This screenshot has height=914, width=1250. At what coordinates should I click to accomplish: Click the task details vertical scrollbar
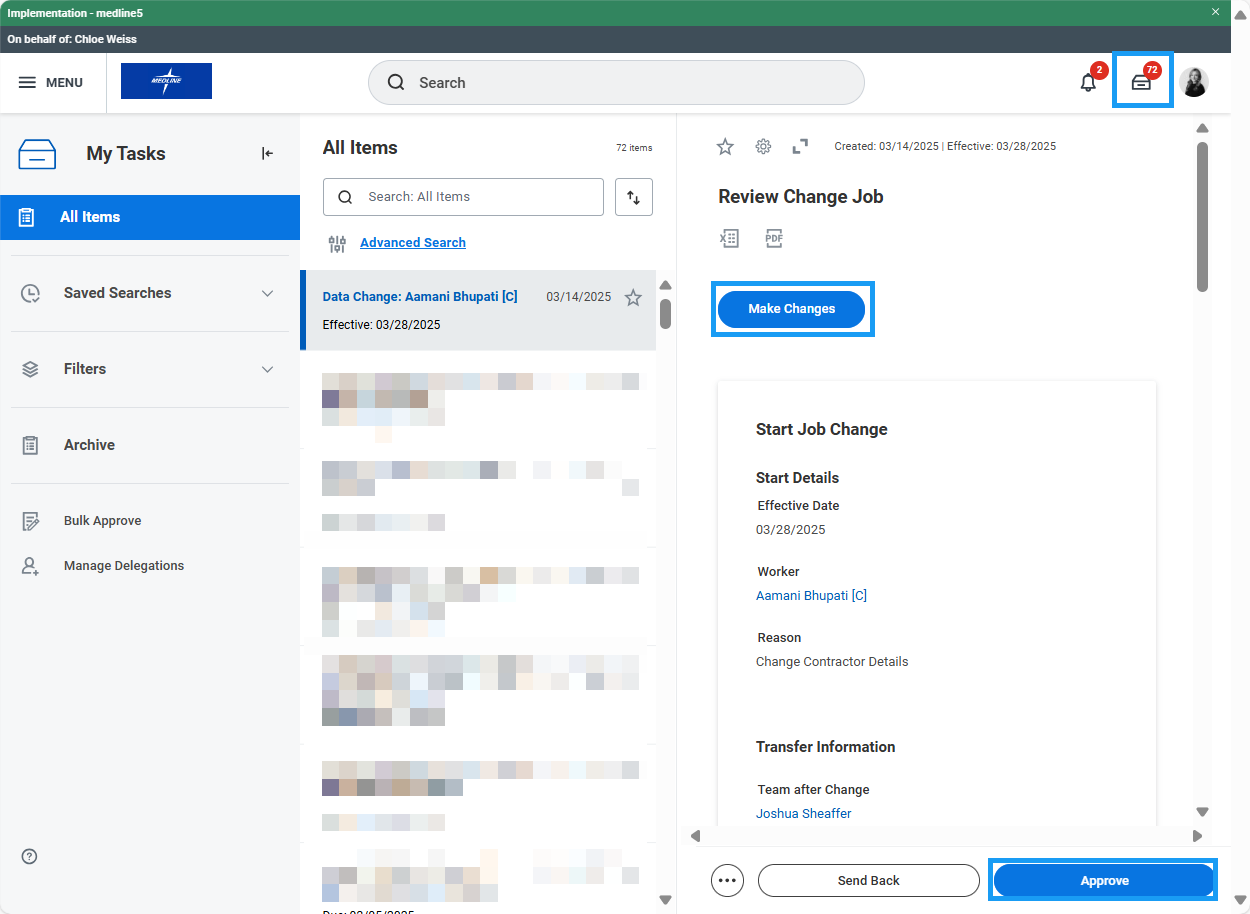coord(1202,215)
